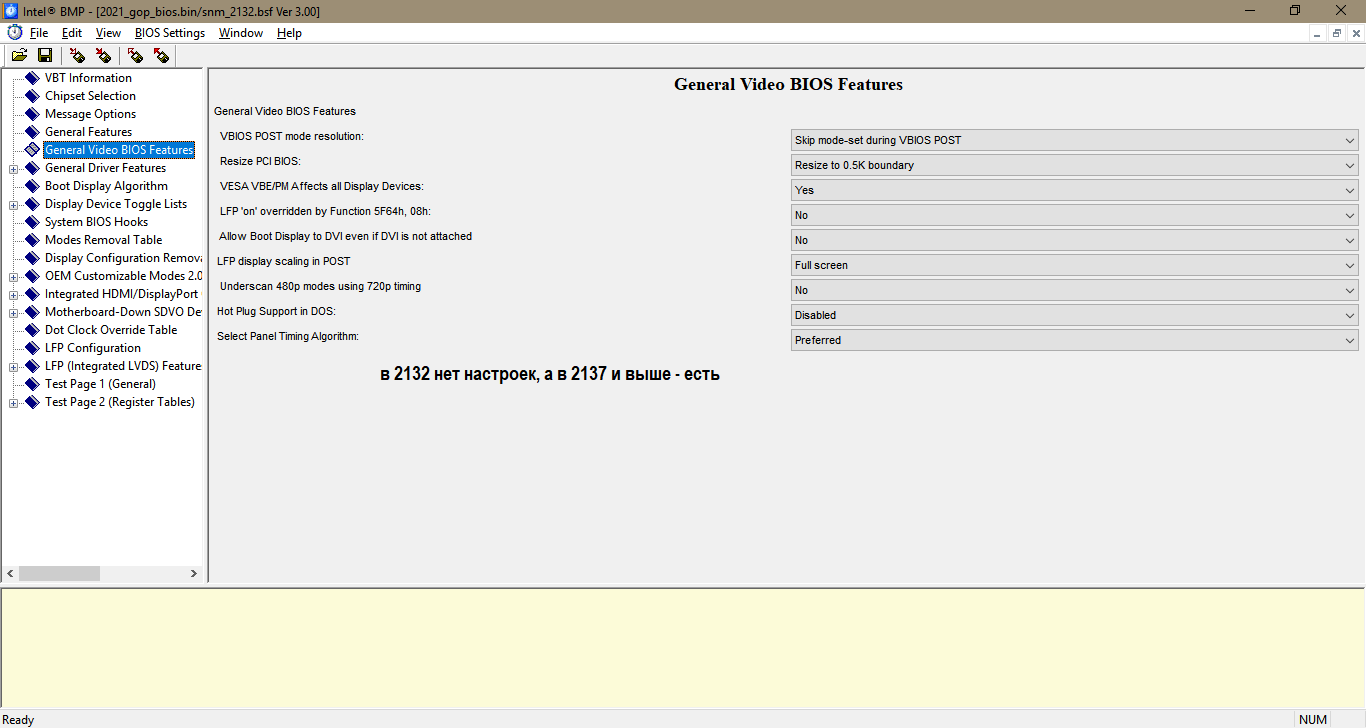The height and width of the screenshot is (728, 1366).
Task: Click the 'VBIOS POST mode resolution:' label
Action: click(292, 136)
